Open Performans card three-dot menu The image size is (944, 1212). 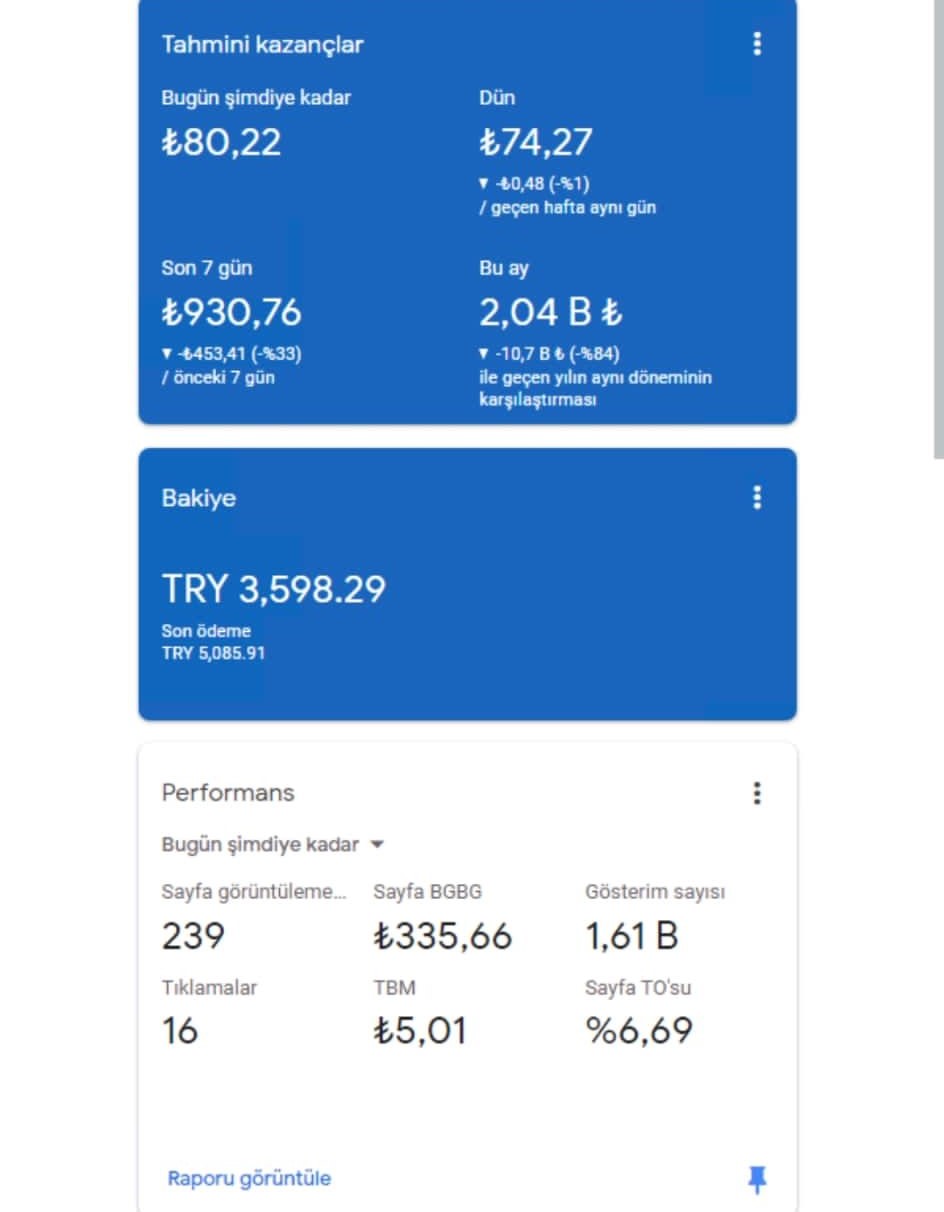point(757,793)
